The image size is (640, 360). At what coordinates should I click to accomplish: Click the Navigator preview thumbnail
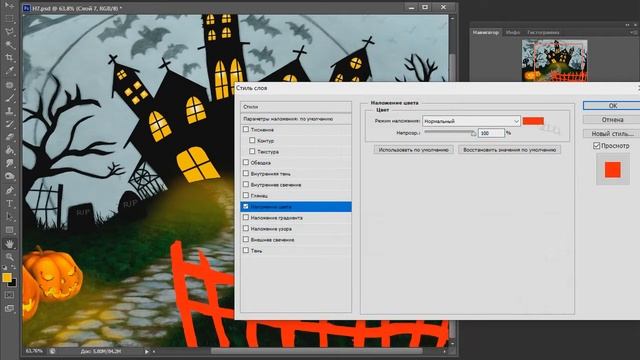click(554, 60)
